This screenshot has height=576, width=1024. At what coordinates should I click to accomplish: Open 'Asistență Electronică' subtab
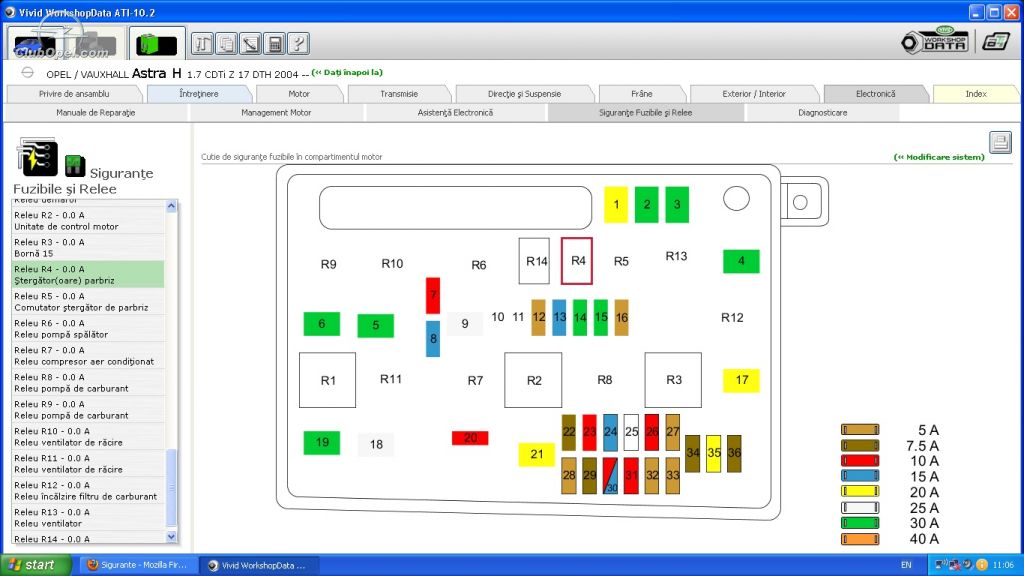pyautogui.click(x=455, y=113)
